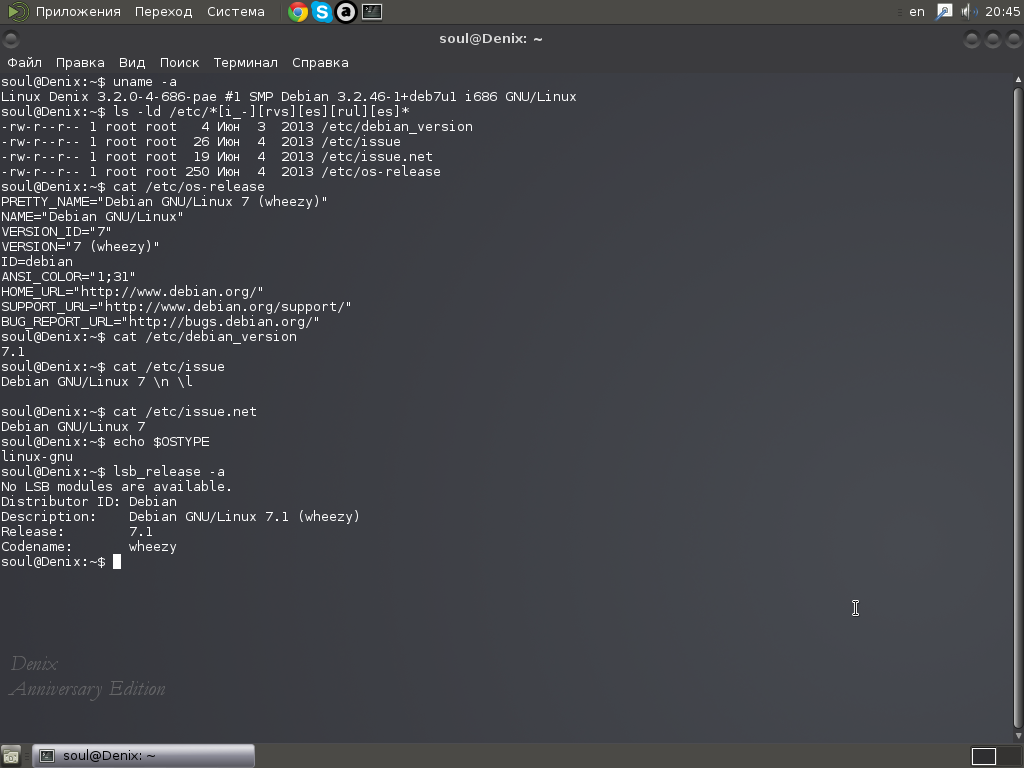Click the scrollbar up arrow

point(1018,79)
